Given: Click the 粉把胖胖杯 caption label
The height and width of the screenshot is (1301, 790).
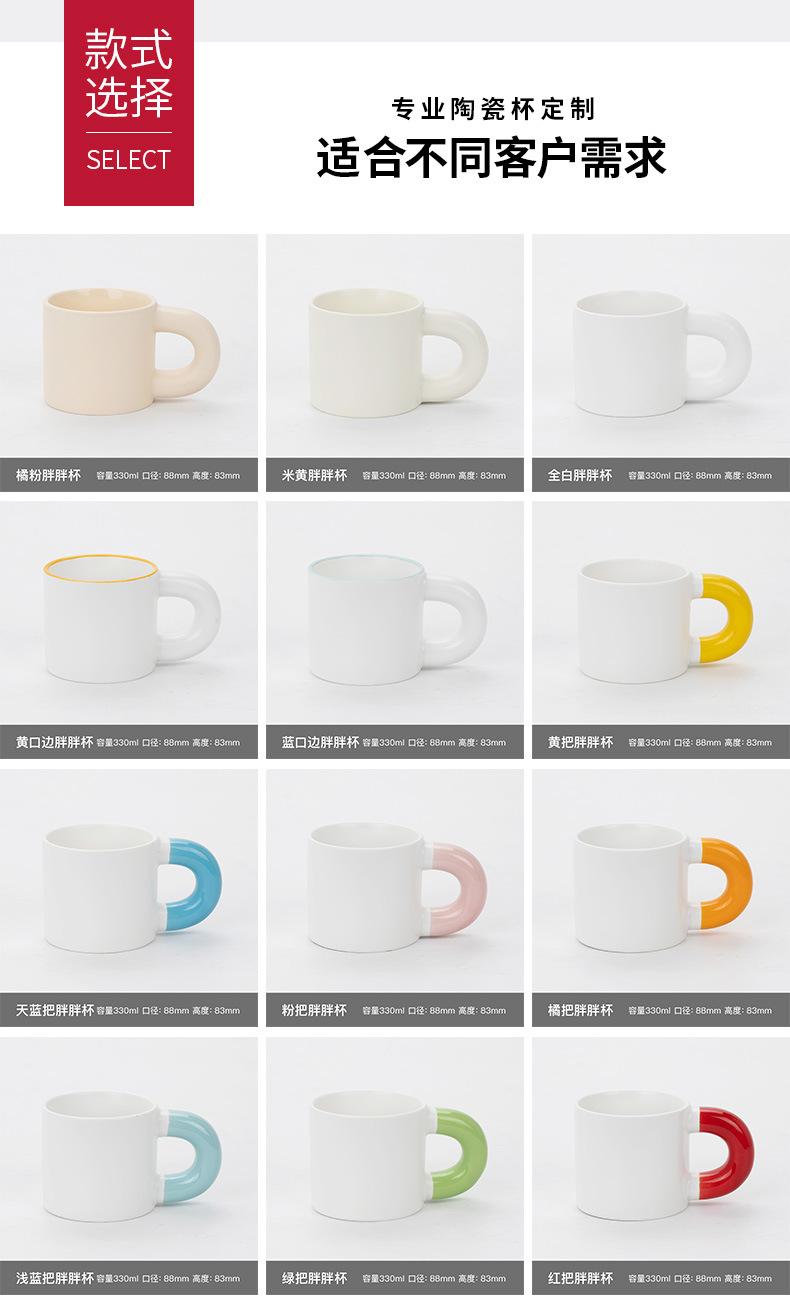Looking at the screenshot, I should pos(314,1010).
